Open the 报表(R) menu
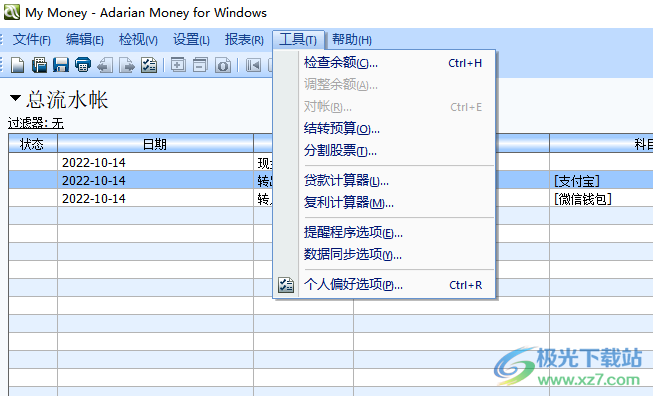The image size is (653, 396). click(244, 40)
